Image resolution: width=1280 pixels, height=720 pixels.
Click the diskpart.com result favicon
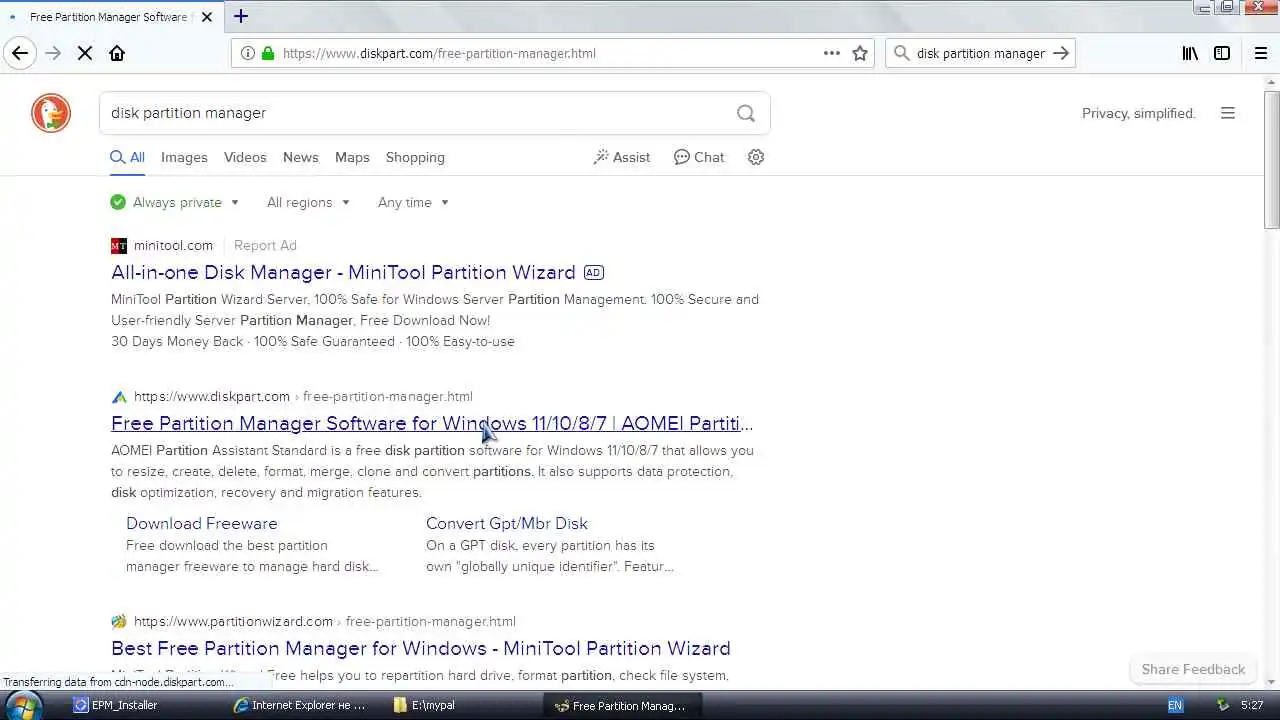[119, 396]
